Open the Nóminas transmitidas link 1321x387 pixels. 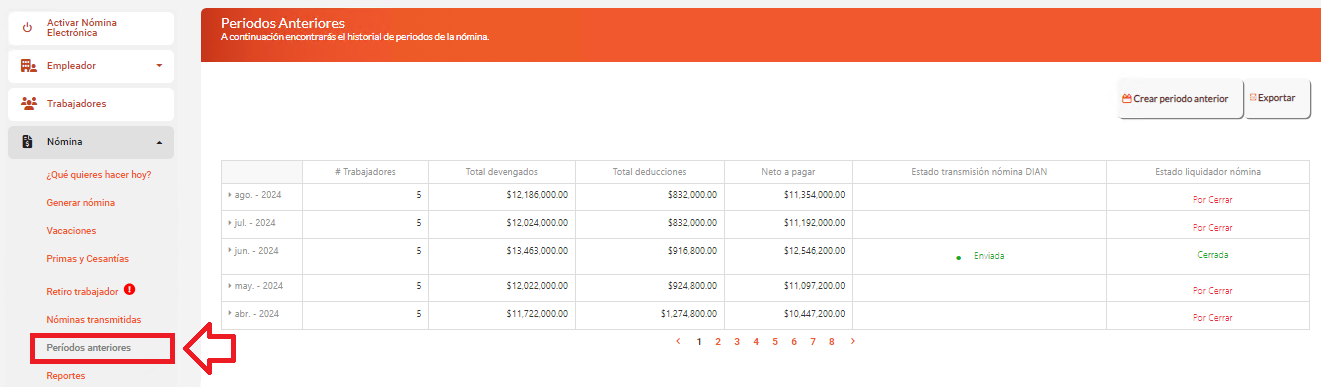[94, 320]
